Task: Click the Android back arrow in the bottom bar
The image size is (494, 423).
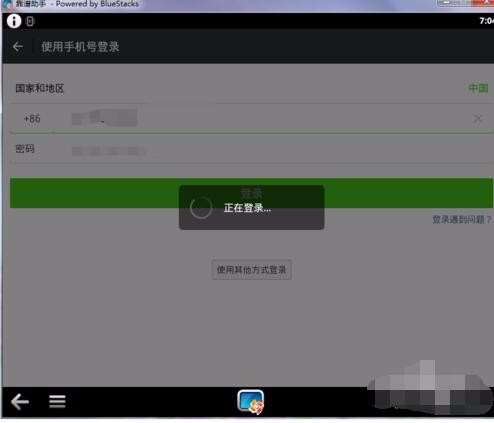Action: coord(20,401)
